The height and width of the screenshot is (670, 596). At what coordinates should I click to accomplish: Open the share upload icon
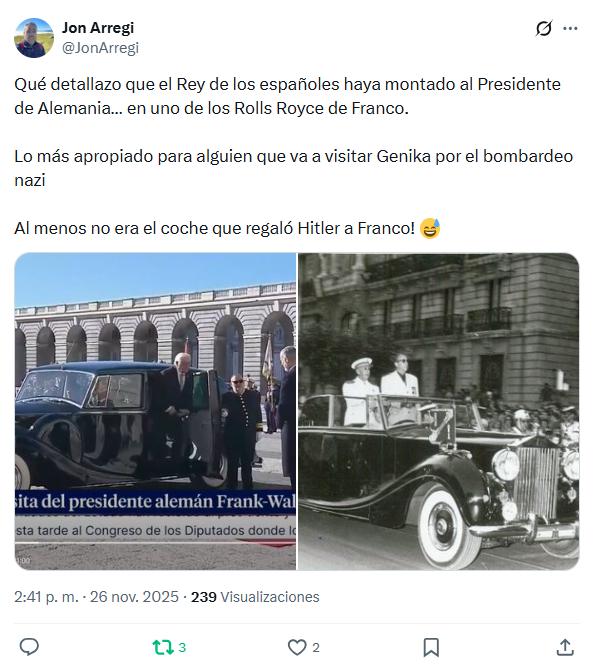(x=565, y=647)
